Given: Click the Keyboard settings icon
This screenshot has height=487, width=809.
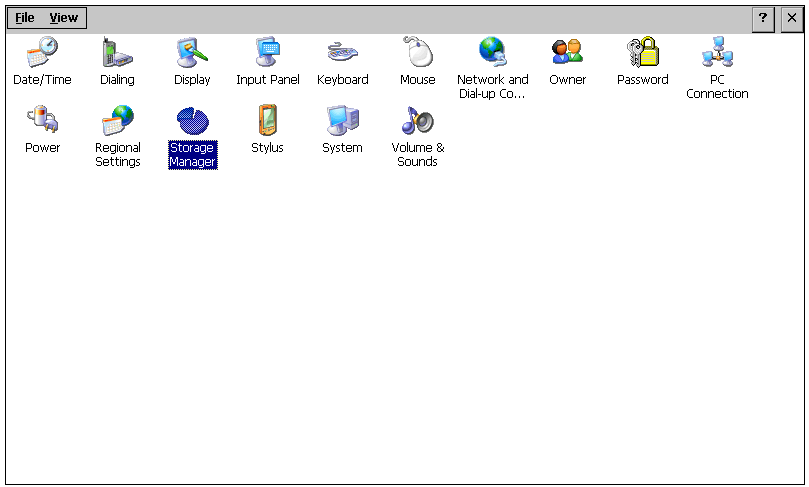Looking at the screenshot, I should tap(342, 53).
